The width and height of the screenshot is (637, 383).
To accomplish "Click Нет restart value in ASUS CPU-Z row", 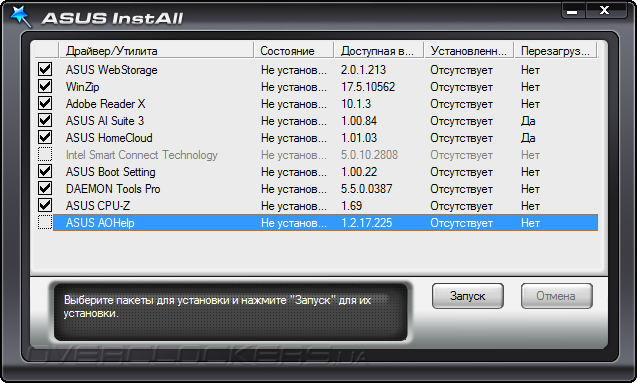I will click(531, 206).
